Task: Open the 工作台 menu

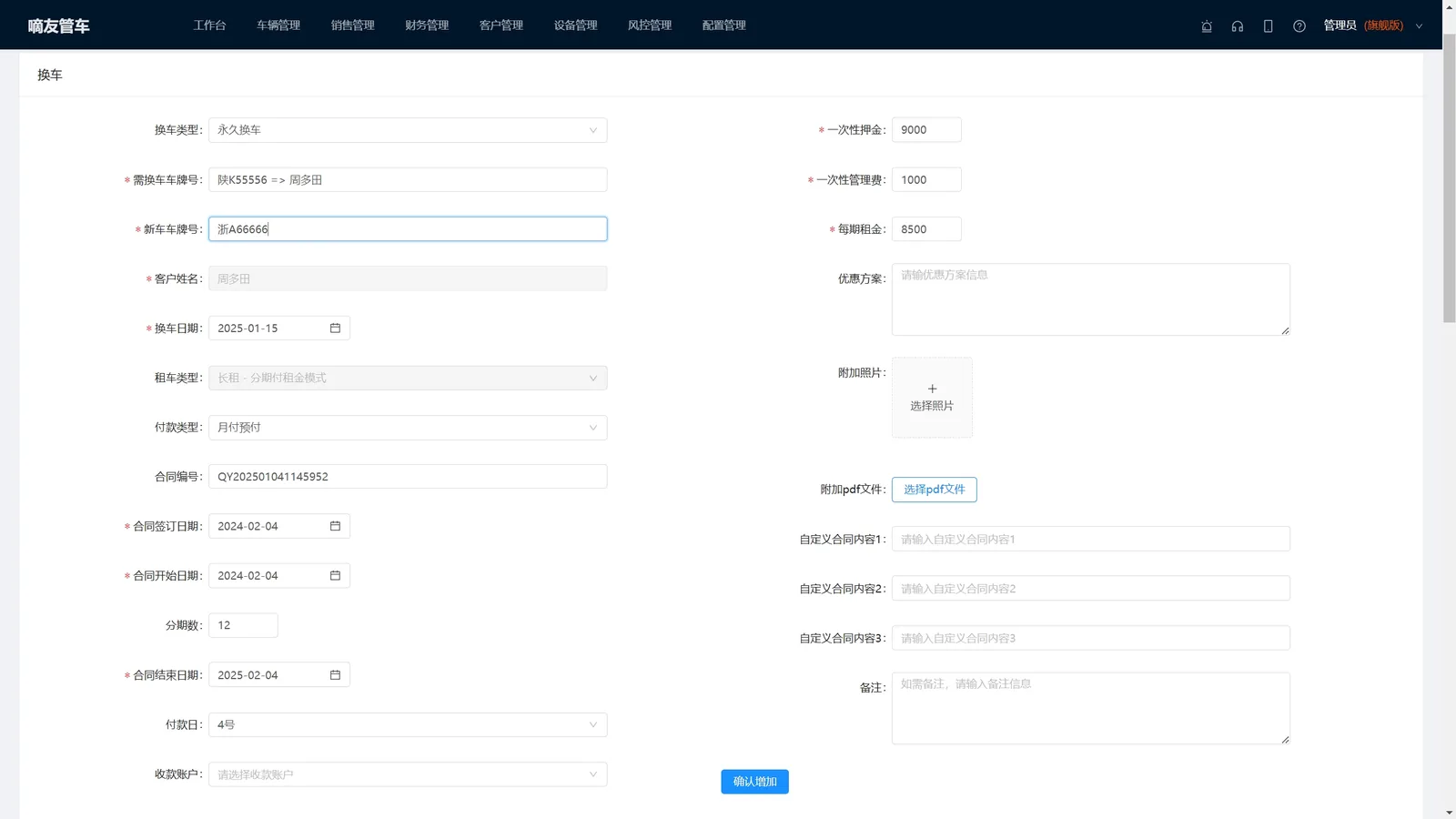Action: point(209,25)
